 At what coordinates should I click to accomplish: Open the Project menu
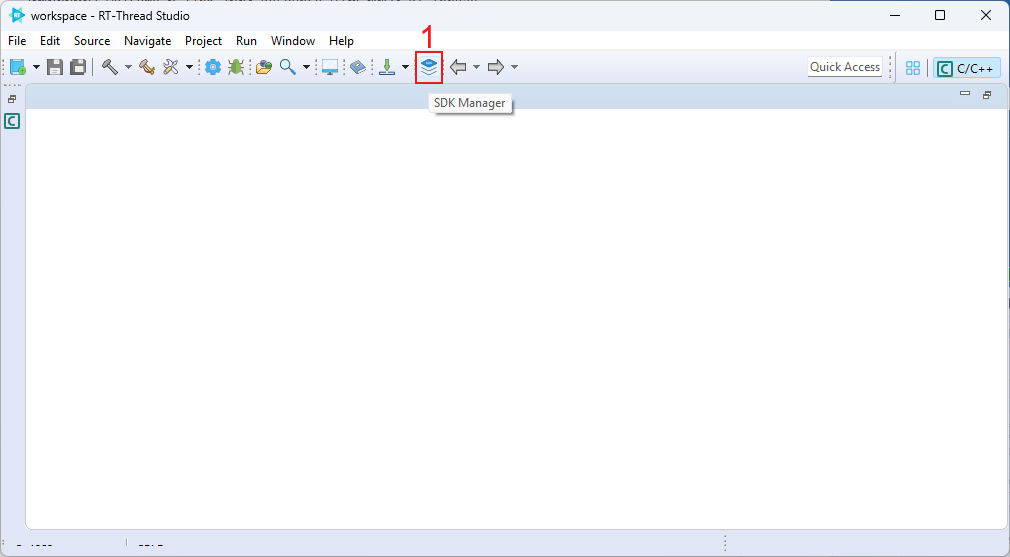[203, 41]
